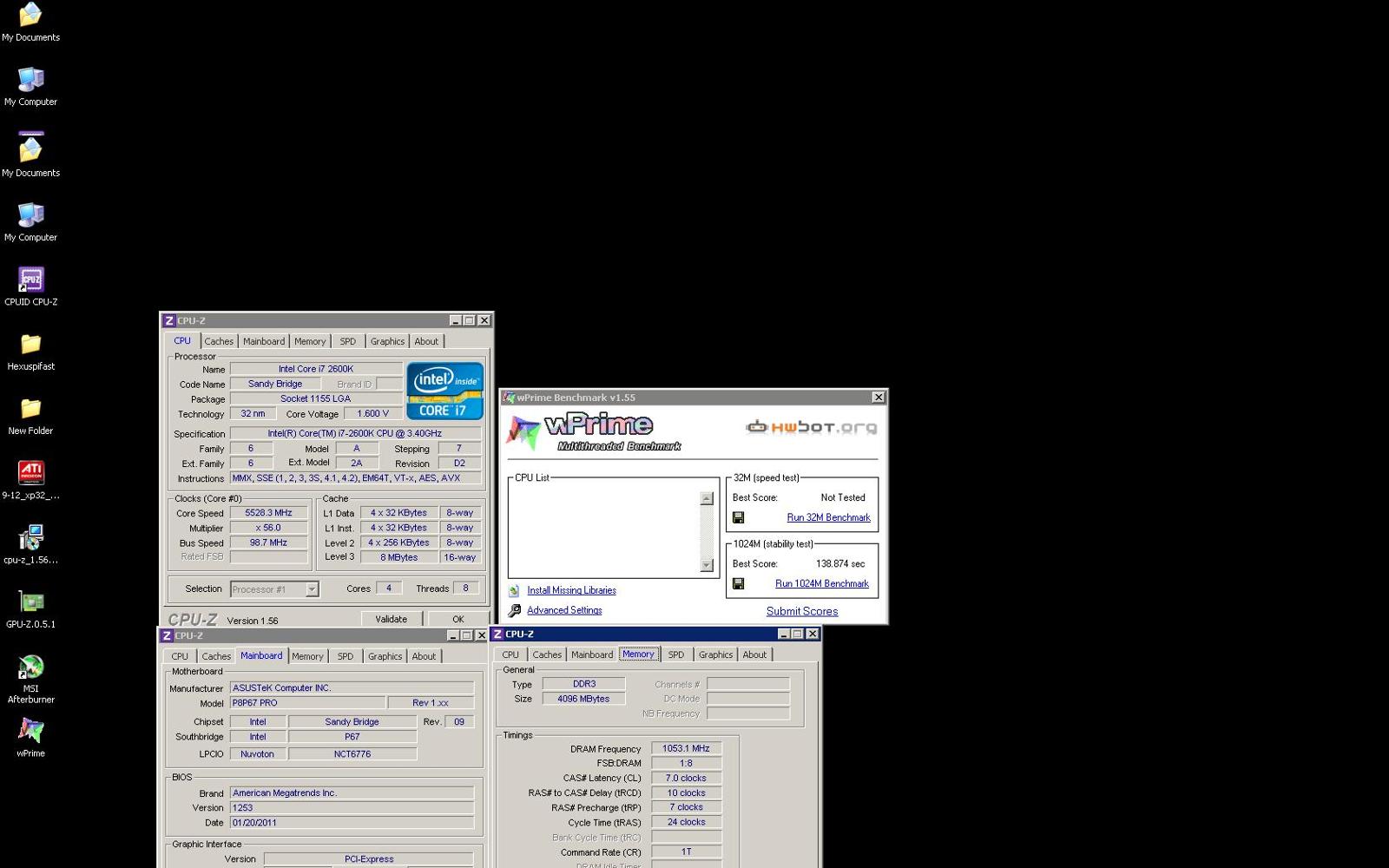Click the CPU-Z Z icon in Memory window title
The image size is (1389, 868).
[497, 634]
